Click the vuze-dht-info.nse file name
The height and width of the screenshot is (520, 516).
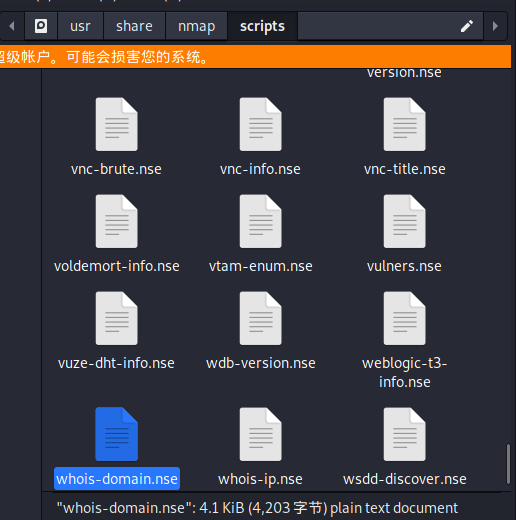(x=116, y=363)
